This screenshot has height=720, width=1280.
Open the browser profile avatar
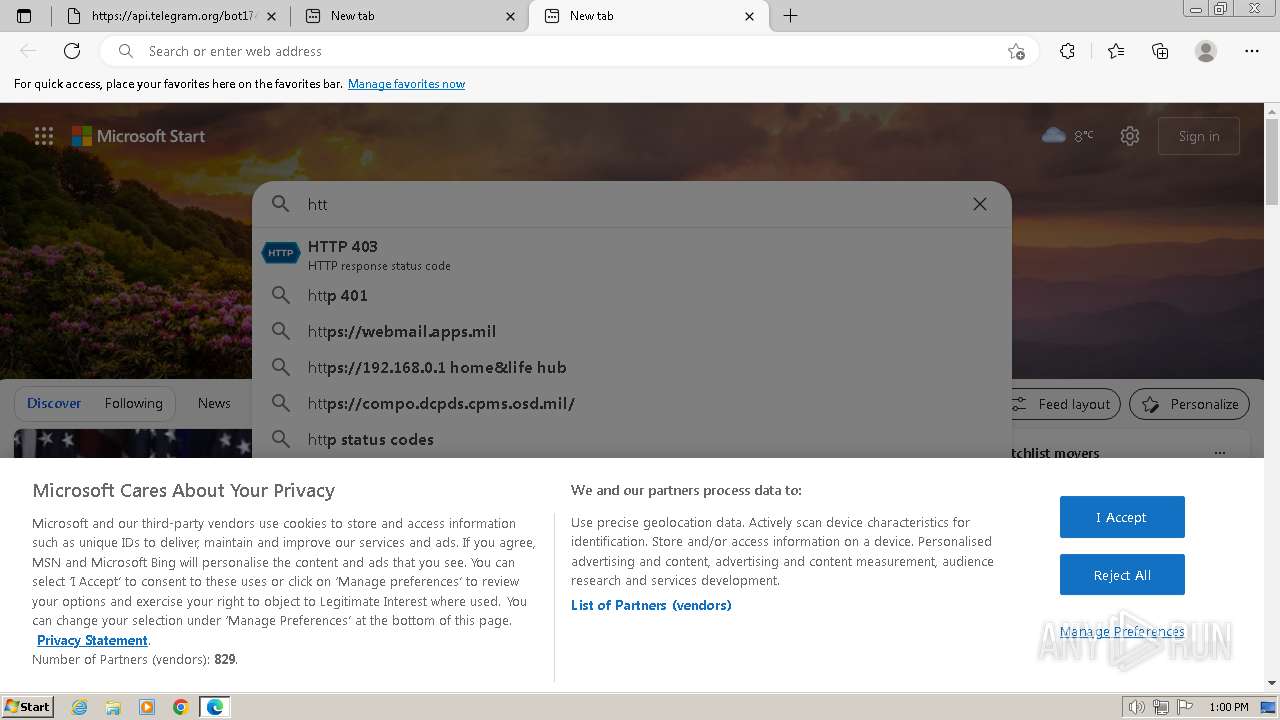1206,51
